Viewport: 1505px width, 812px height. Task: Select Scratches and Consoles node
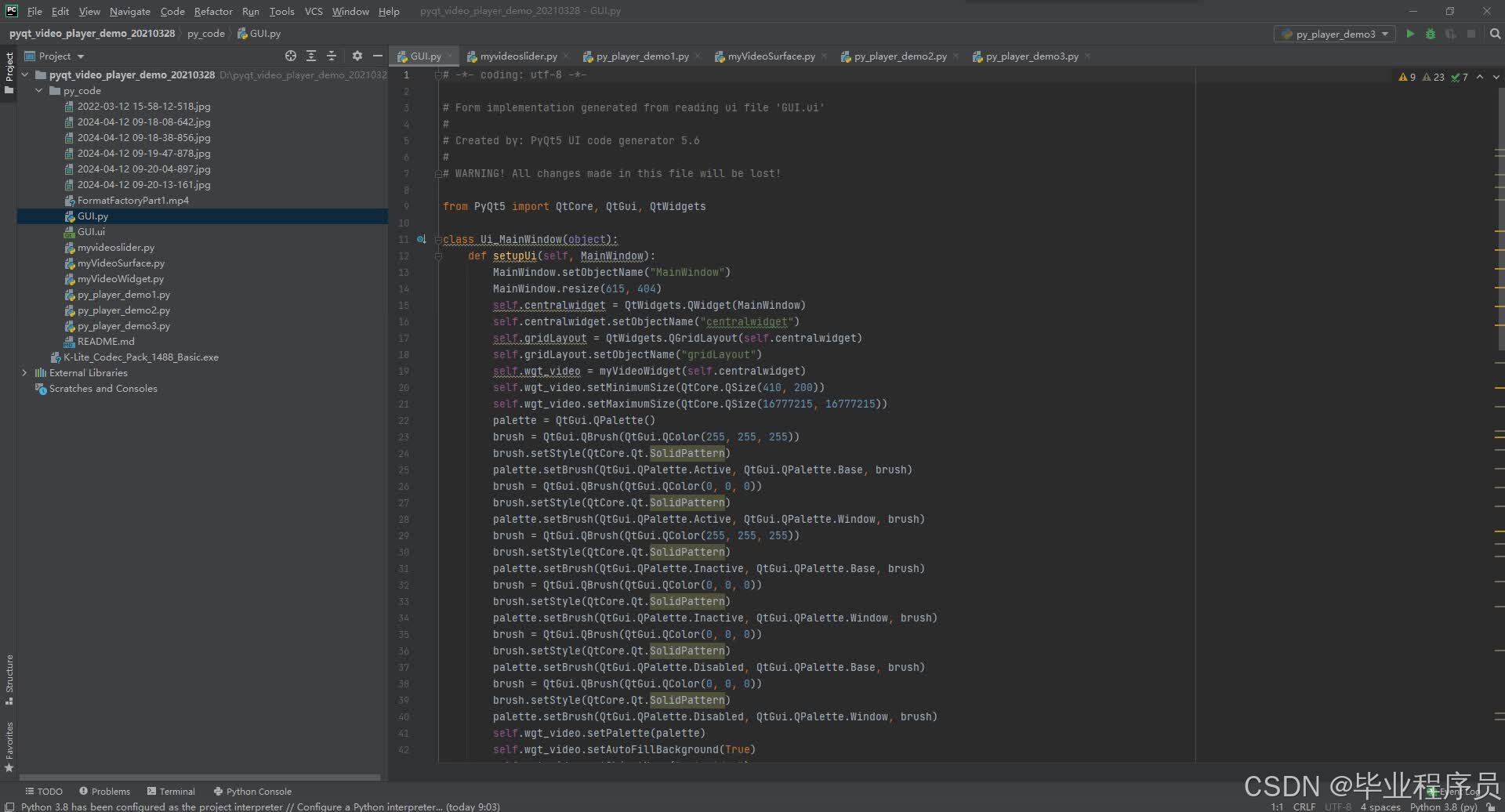click(103, 388)
